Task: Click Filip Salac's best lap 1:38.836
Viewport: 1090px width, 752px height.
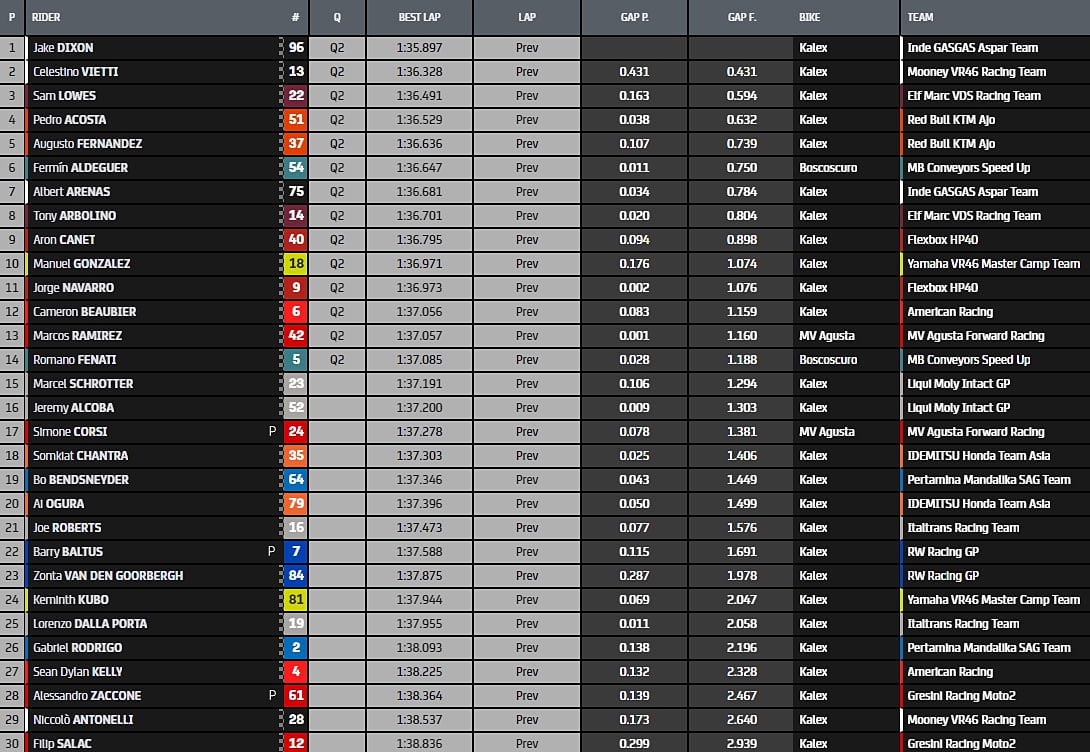Action: click(x=419, y=743)
